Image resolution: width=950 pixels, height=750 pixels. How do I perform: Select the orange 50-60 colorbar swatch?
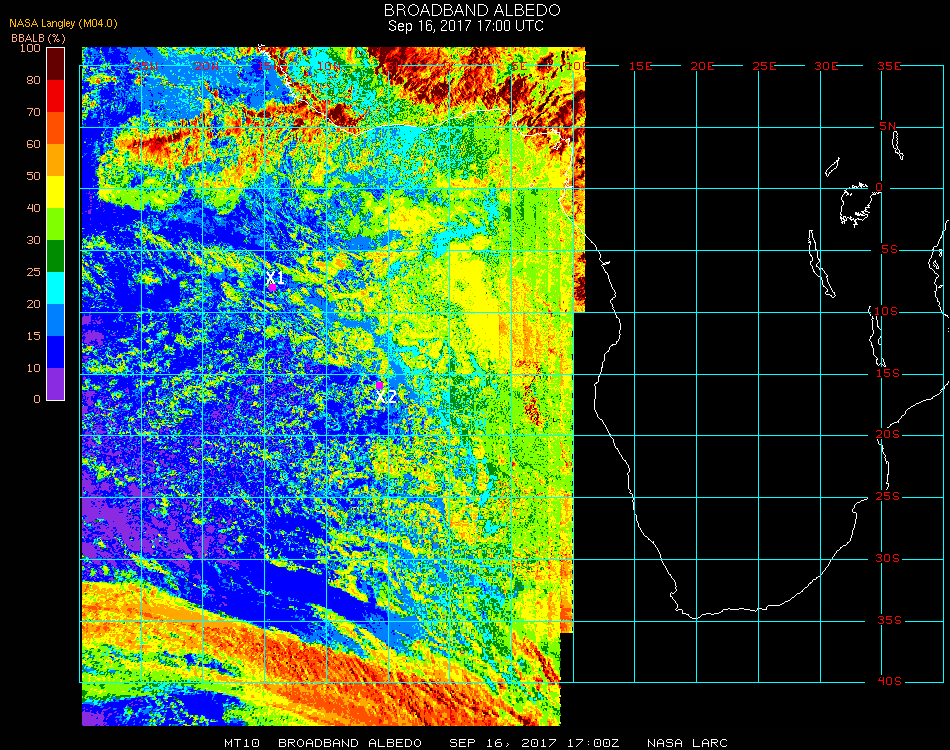55,160
